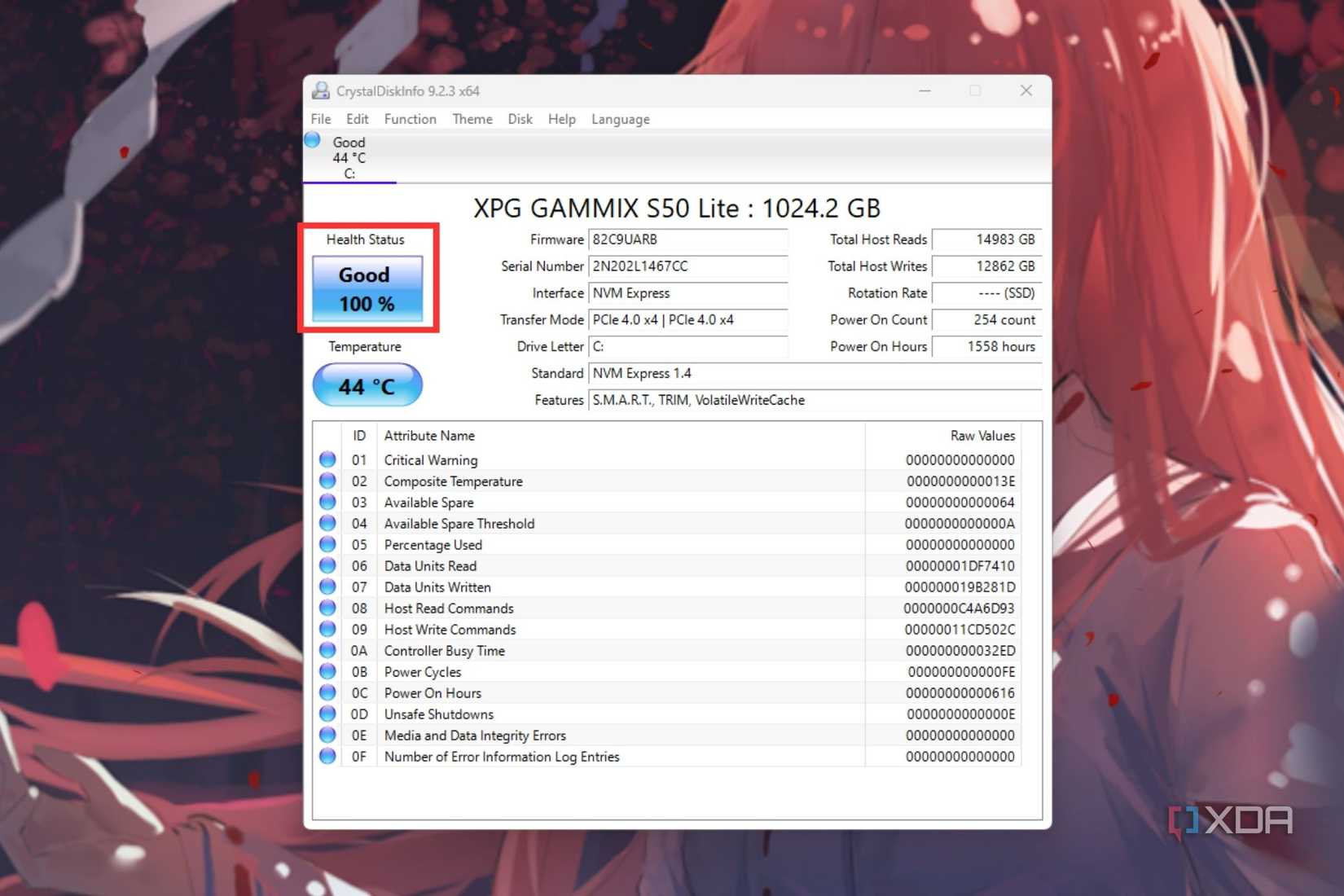Click the Attribute Name column header
Viewport: 1344px width, 896px height.
(621, 436)
